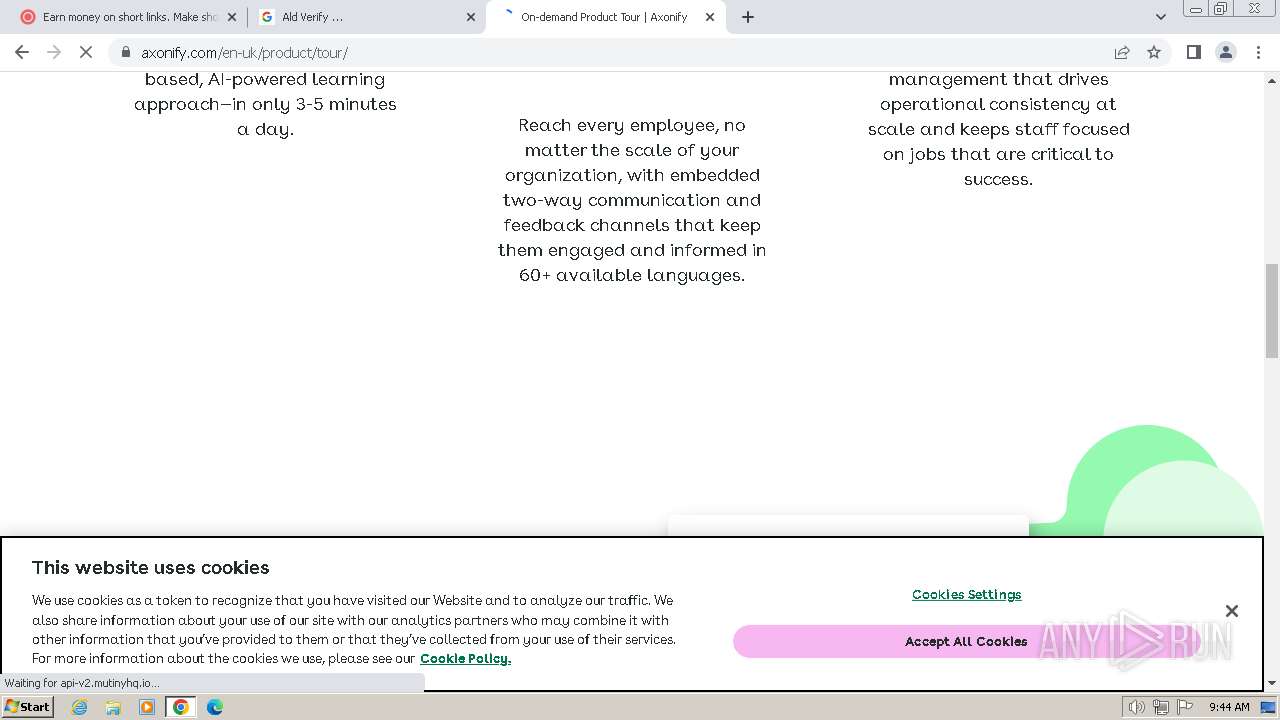Open network status tray icon
The image size is (1280, 720).
[1160, 707]
